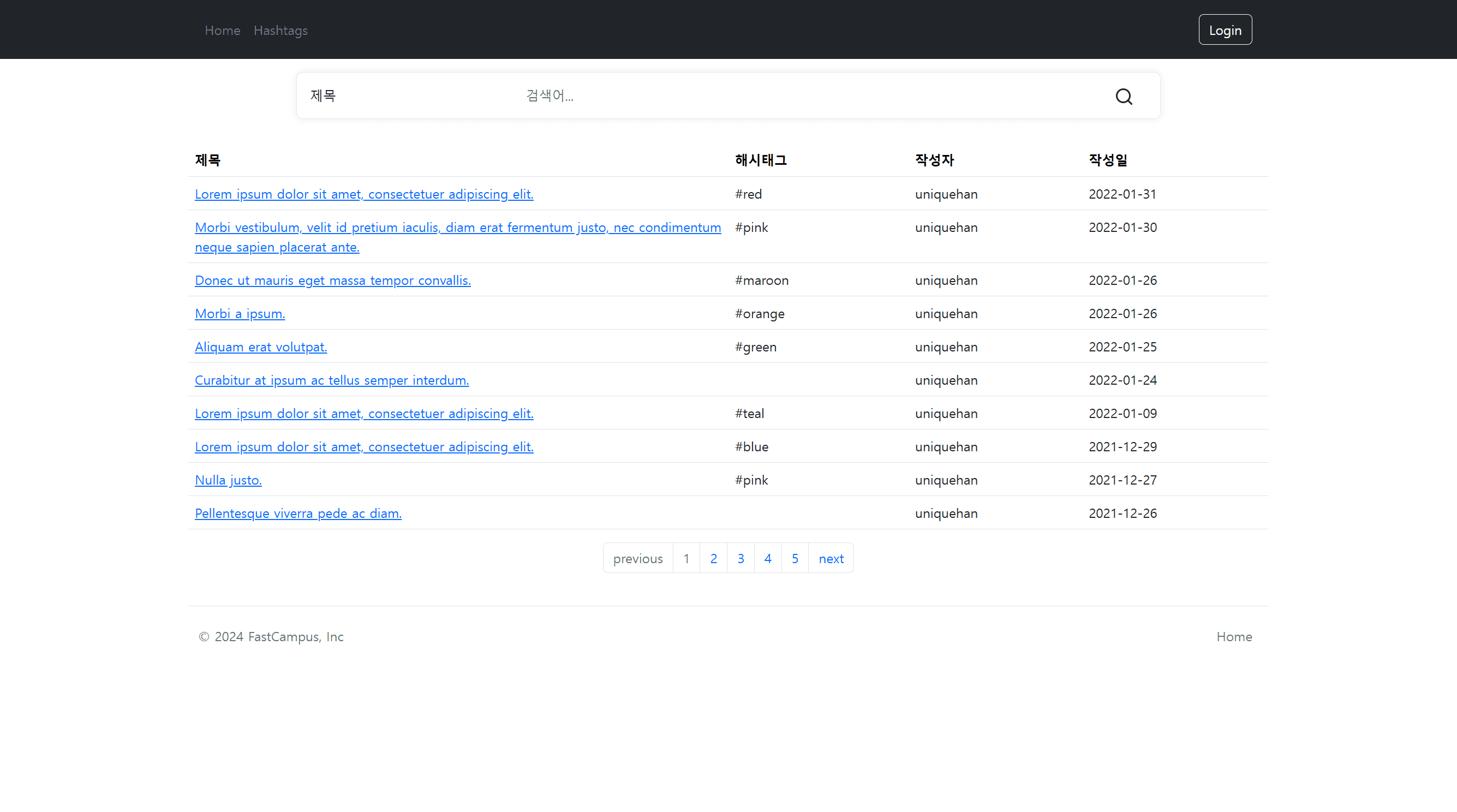Click the magnifying glass search icon

[x=1123, y=96]
